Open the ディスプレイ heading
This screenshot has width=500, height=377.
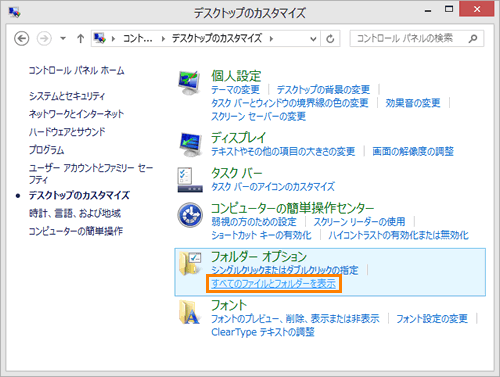(x=239, y=138)
